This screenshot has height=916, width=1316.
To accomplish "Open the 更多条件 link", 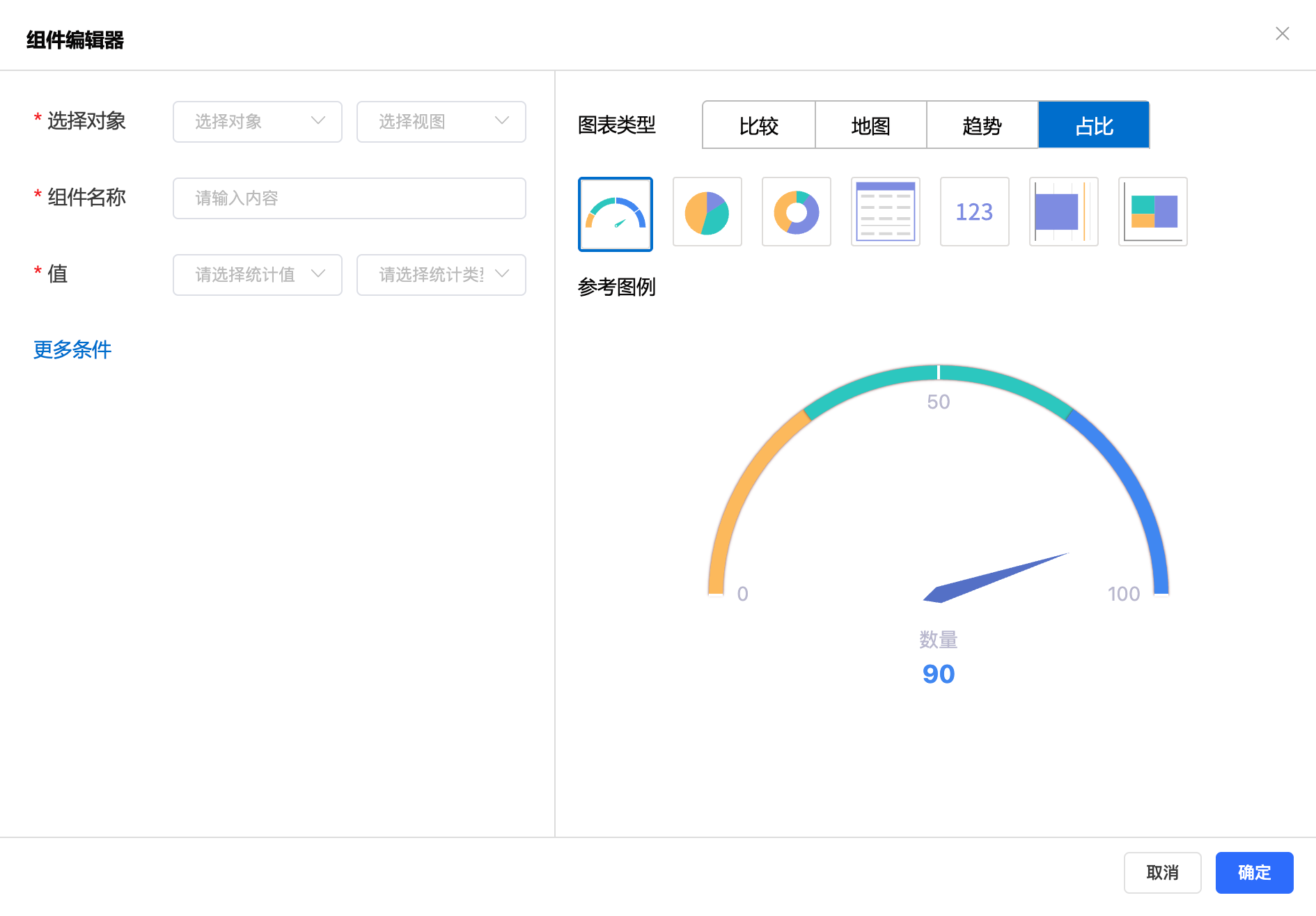I will coord(72,349).
